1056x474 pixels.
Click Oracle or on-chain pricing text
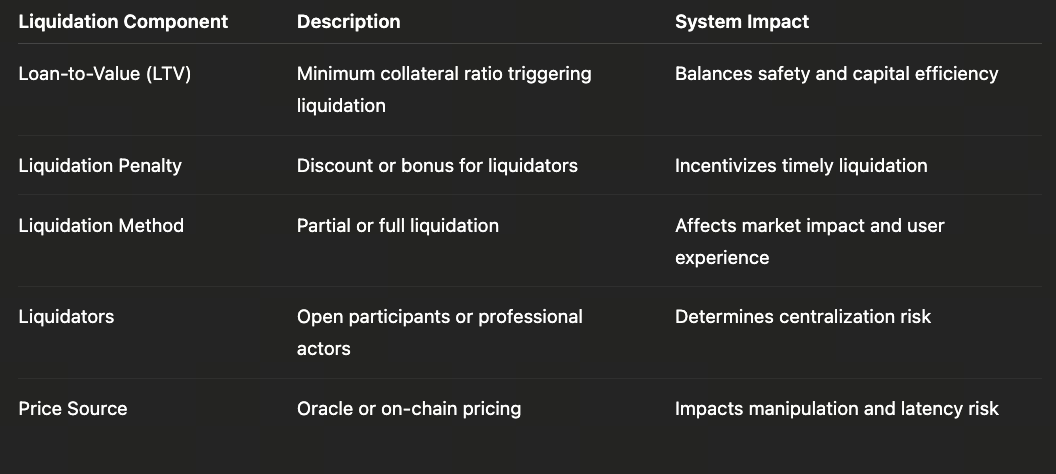(x=408, y=409)
